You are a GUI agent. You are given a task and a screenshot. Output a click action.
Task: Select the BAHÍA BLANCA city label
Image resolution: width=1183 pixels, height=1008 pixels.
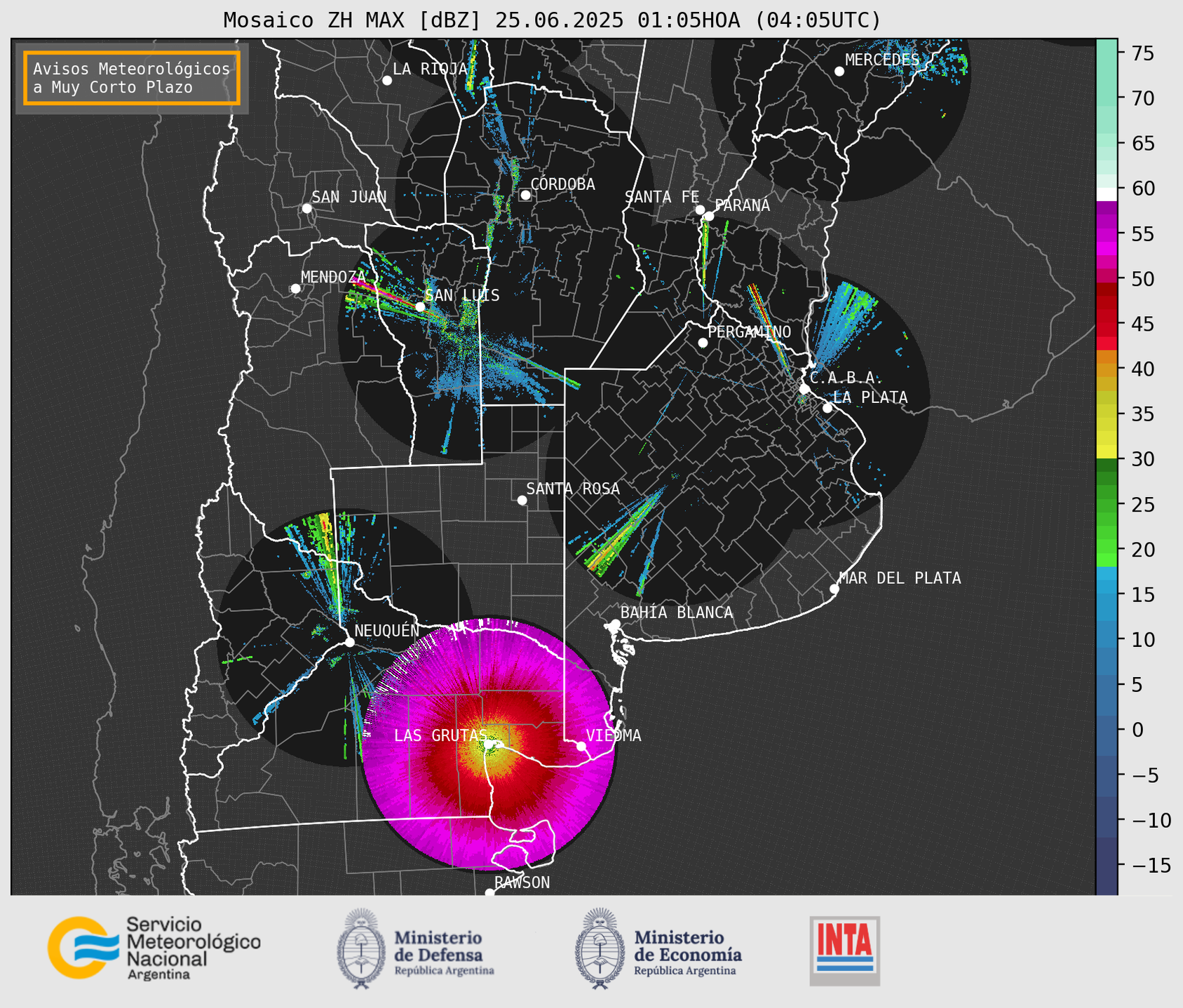677,613
